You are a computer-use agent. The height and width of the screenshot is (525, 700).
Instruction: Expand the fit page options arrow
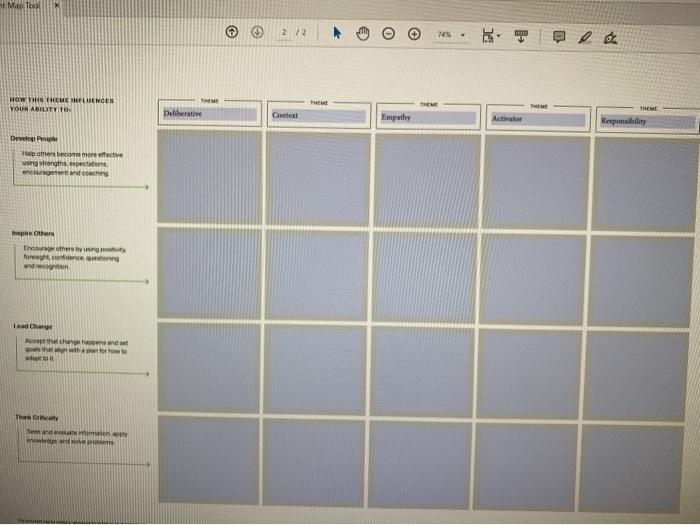(x=499, y=36)
